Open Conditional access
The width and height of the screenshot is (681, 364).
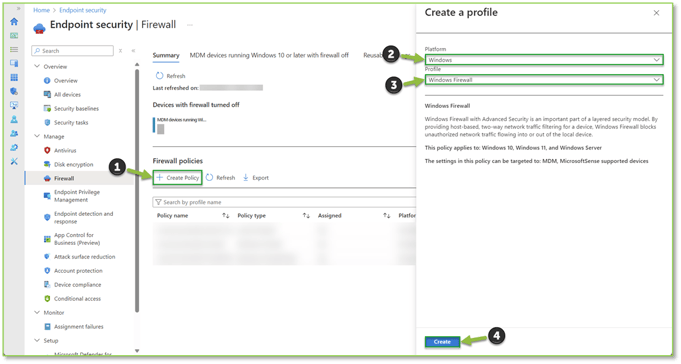tap(77, 298)
